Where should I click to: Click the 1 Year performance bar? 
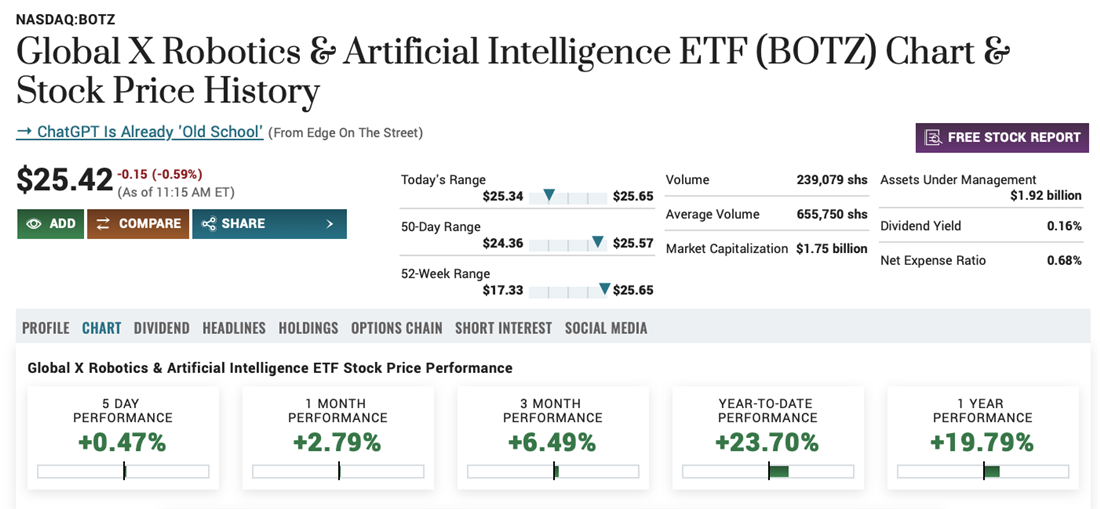983,472
